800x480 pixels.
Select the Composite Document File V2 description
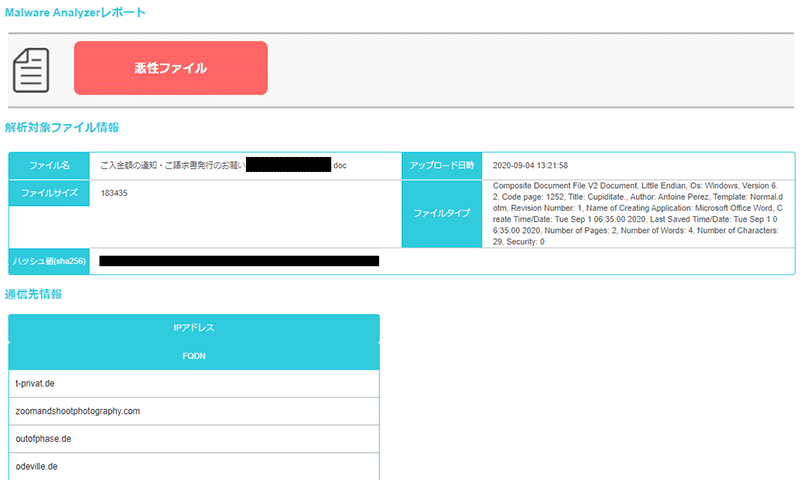pyautogui.click(x=638, y=213)
